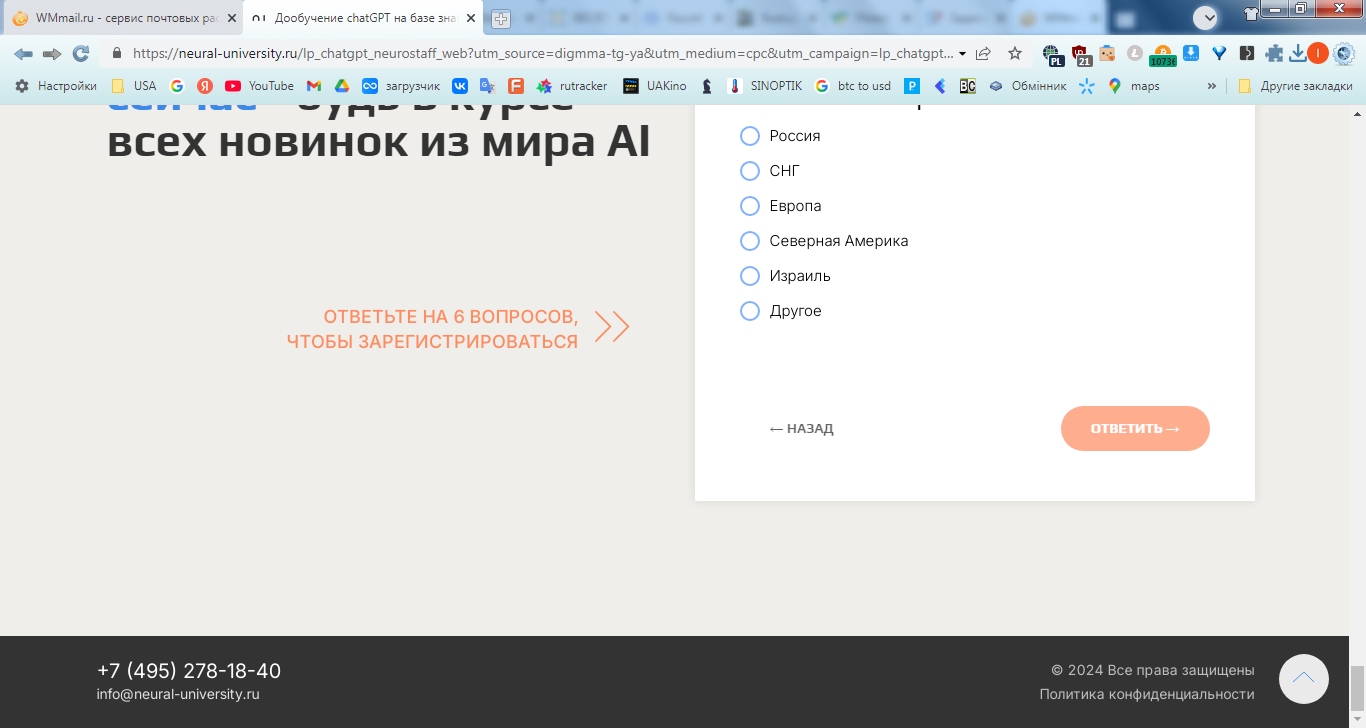This screenshot has height=728, width=1366.
Task: Open the orange profile avatar
Action: pos(1318,53)
